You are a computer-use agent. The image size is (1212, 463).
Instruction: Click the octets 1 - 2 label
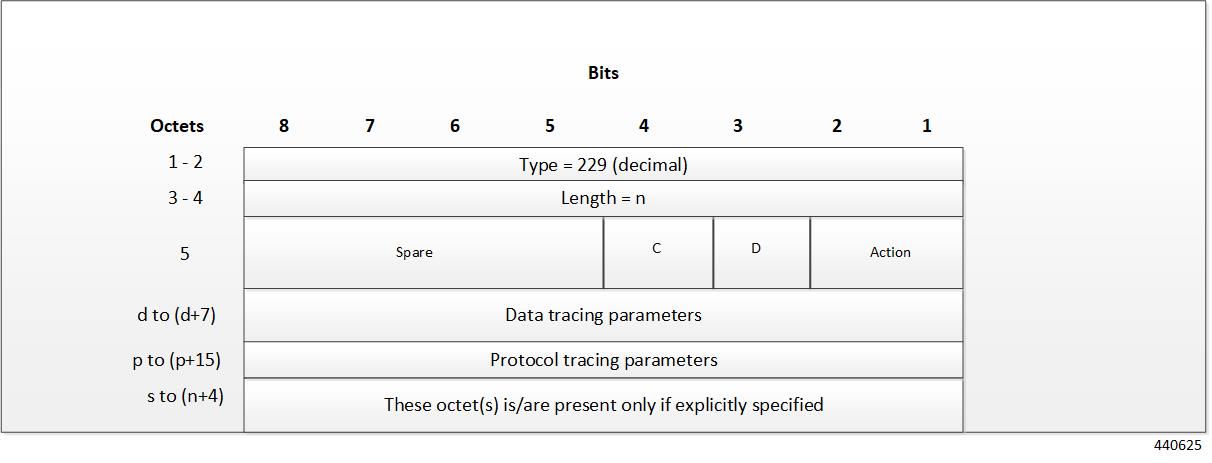(185, 162)
